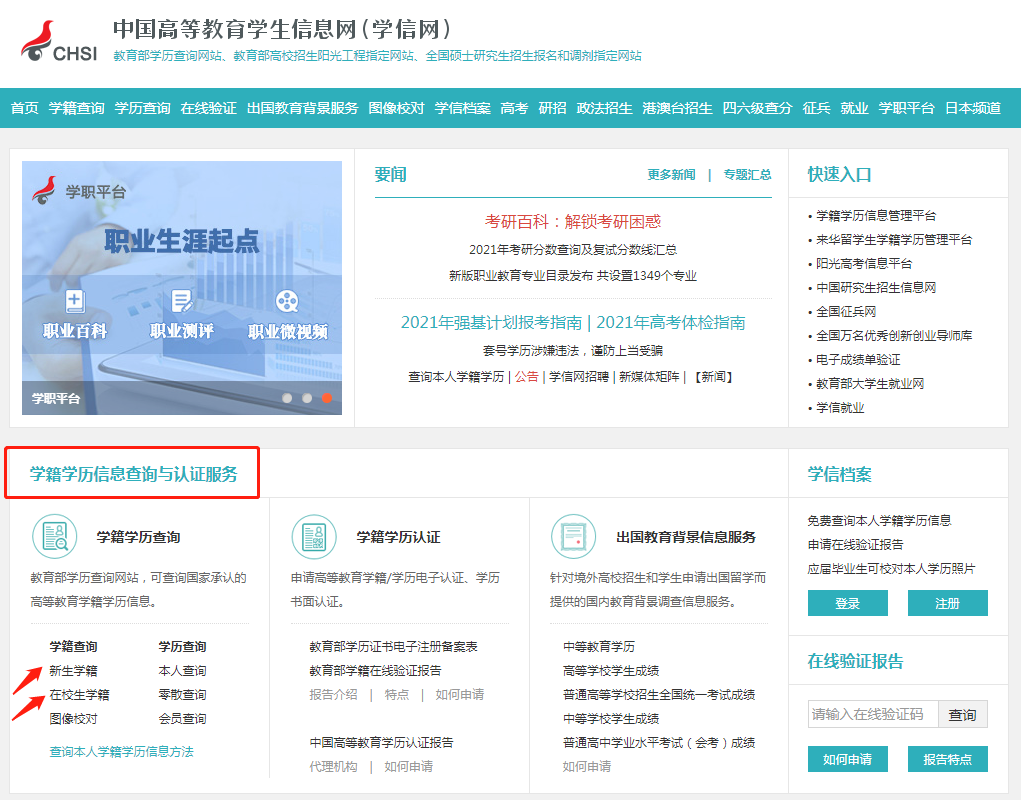1021x800 pixels.
Task: Open 四六级查分 navigation item
Action: (x=757, y=108)
